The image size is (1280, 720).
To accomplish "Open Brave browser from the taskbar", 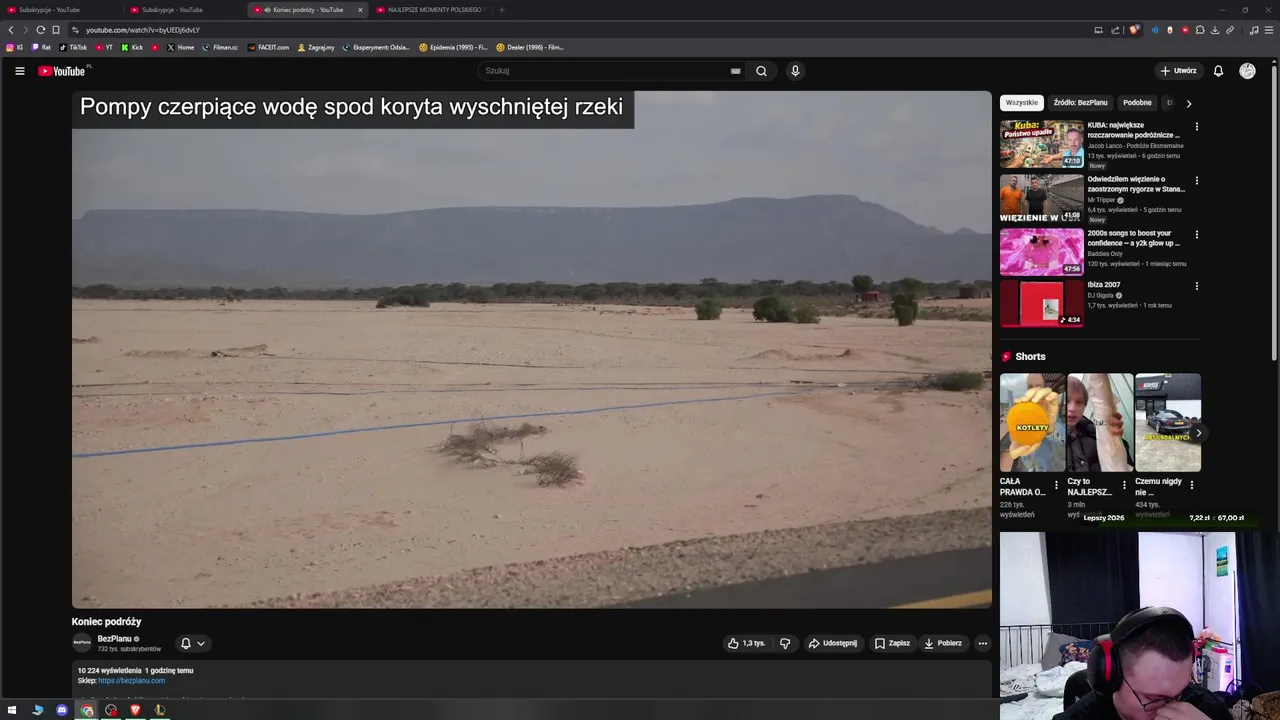I will 135,710.
